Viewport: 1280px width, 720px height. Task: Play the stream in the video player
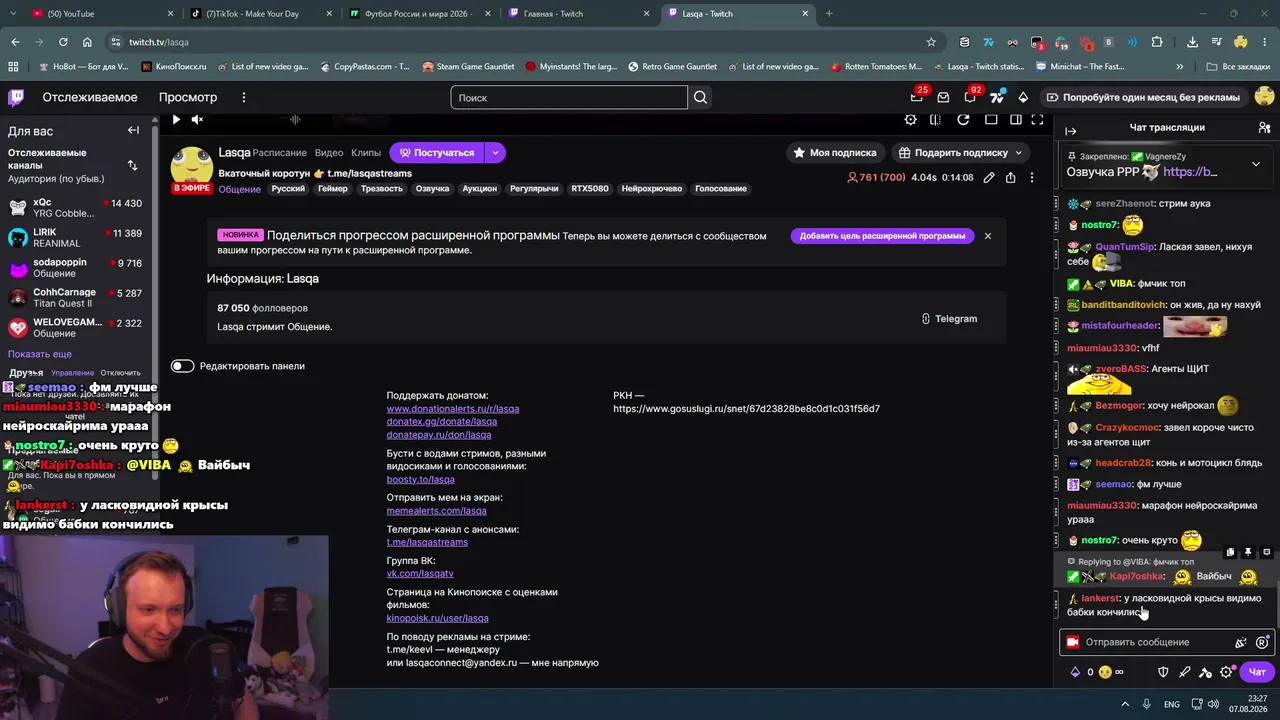tap(176, 120)
